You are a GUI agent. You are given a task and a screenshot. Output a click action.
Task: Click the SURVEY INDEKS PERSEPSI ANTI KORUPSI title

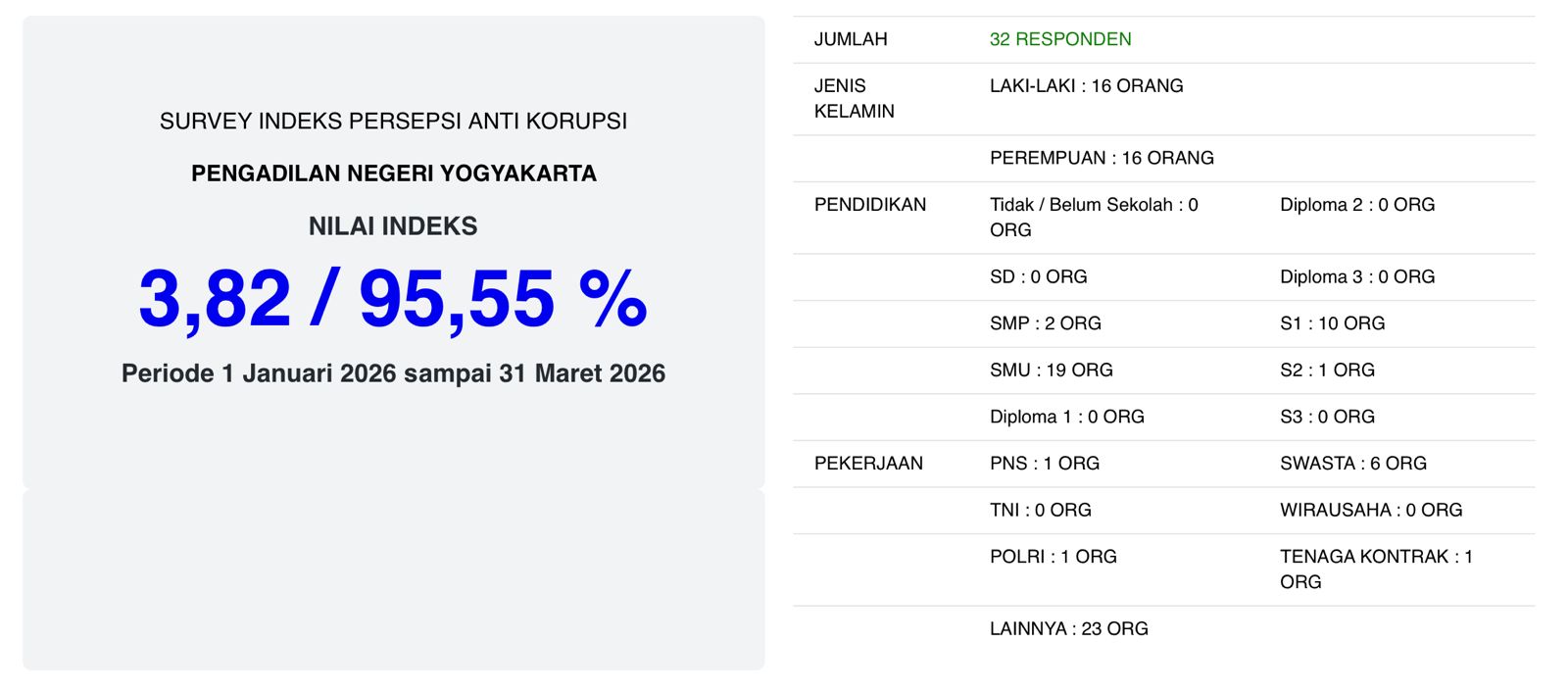tap(393, 121)
